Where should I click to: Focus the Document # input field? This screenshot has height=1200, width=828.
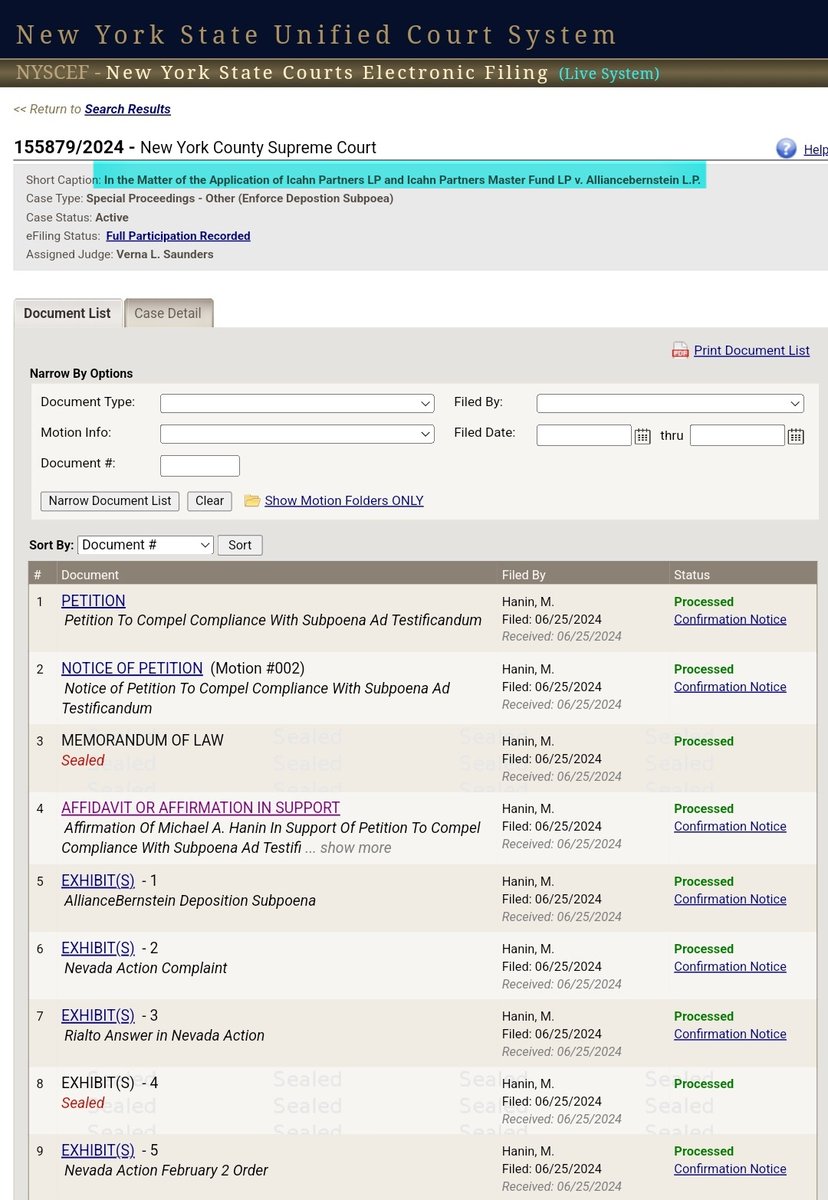pyautogui.click(x=200, y=465)
